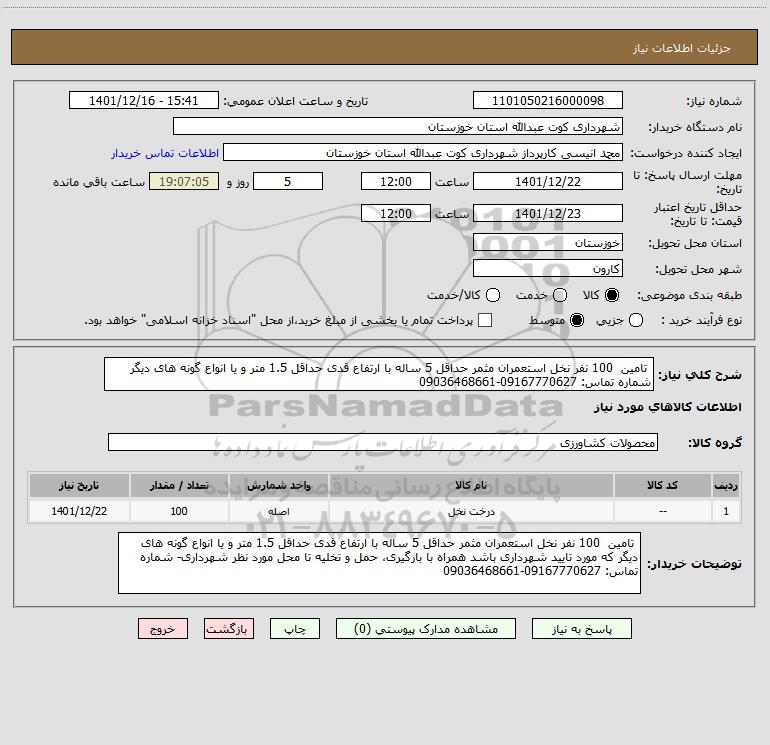Select the خدمت radio button
The height and width of the screenshot is (745, 770).
(560, 295)
